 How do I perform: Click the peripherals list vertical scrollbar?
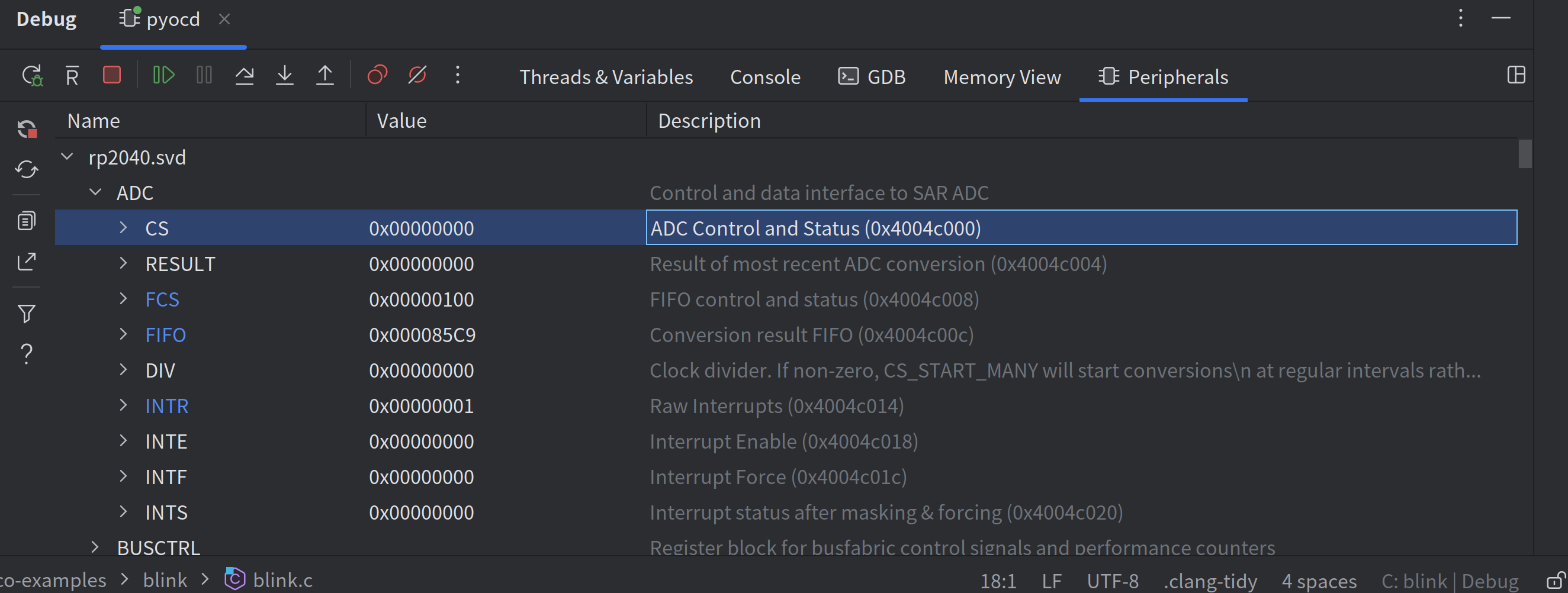pyautogui.click(x=1525, y=154)
